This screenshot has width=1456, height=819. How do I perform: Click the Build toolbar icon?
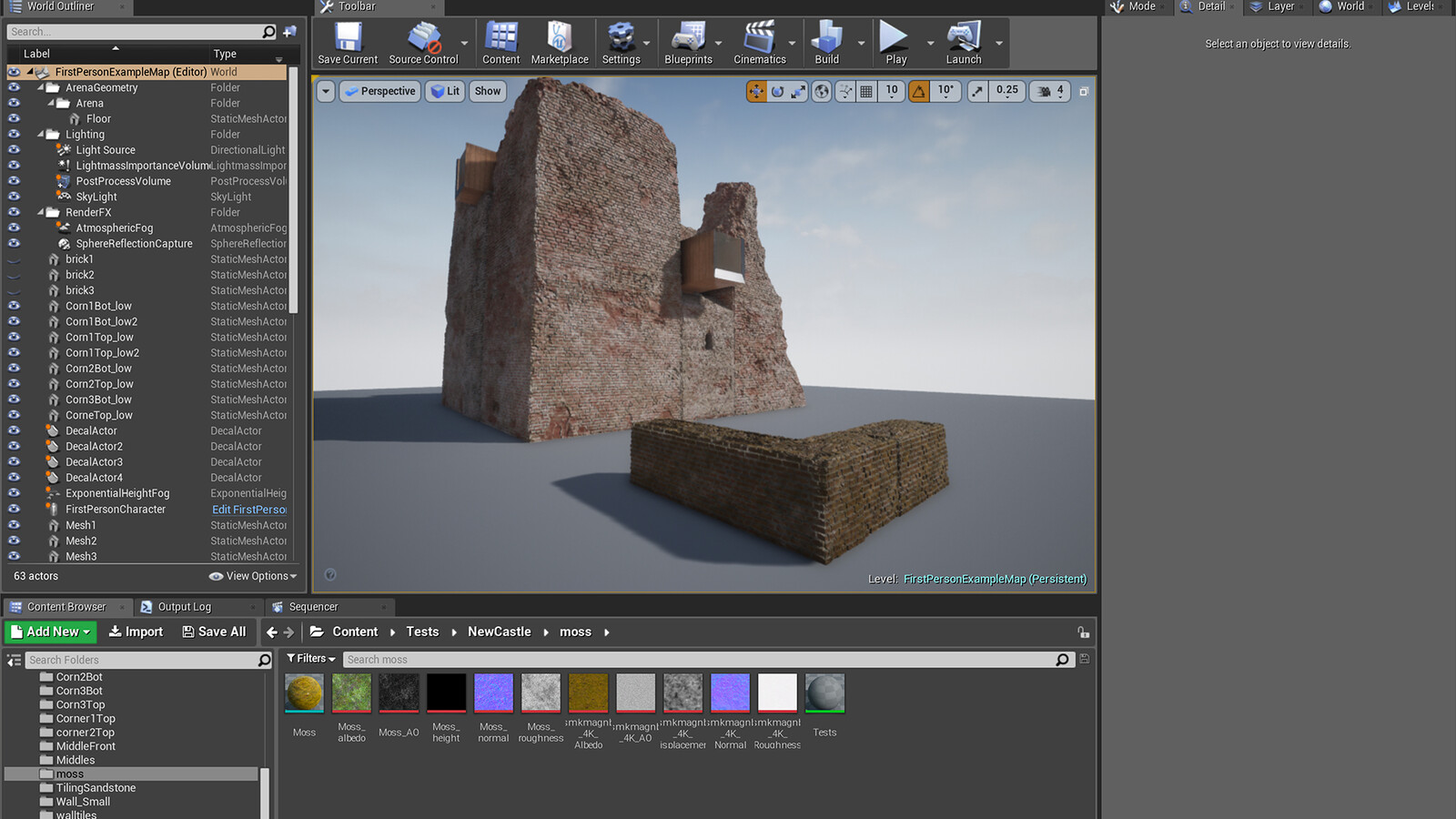point(827,43)
